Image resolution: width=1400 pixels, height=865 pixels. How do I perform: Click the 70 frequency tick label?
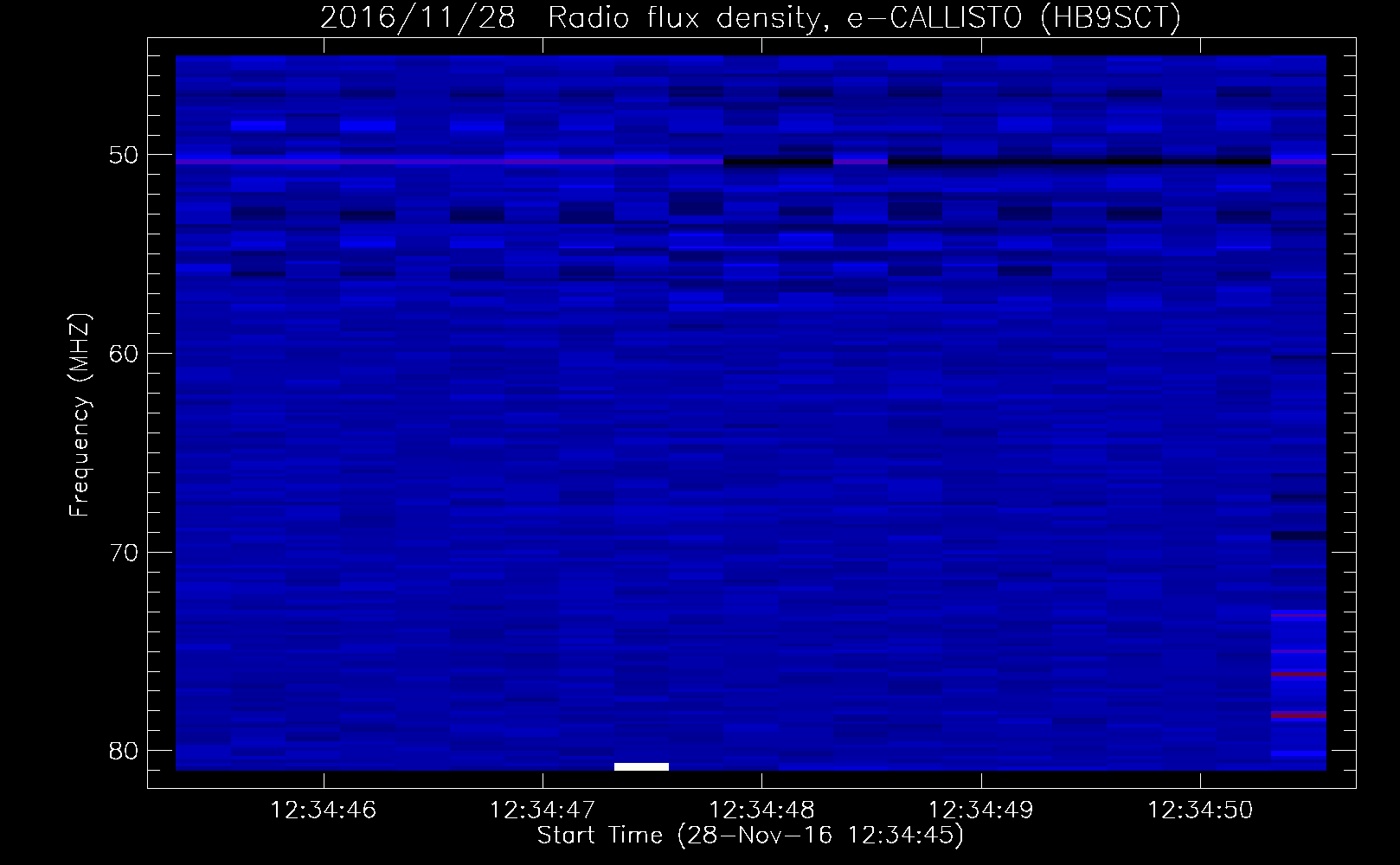tap(124, 553)
